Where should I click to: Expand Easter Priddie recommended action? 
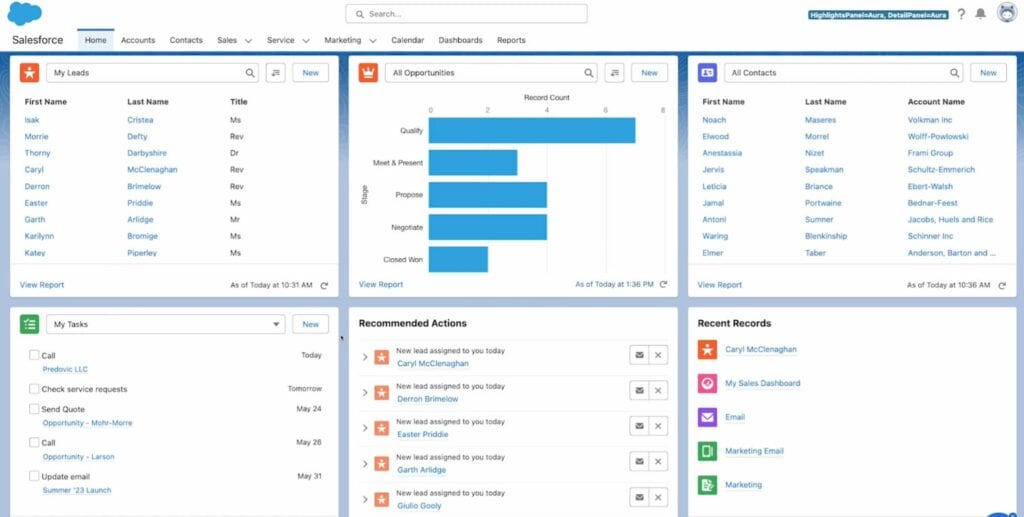click(365, 428)
